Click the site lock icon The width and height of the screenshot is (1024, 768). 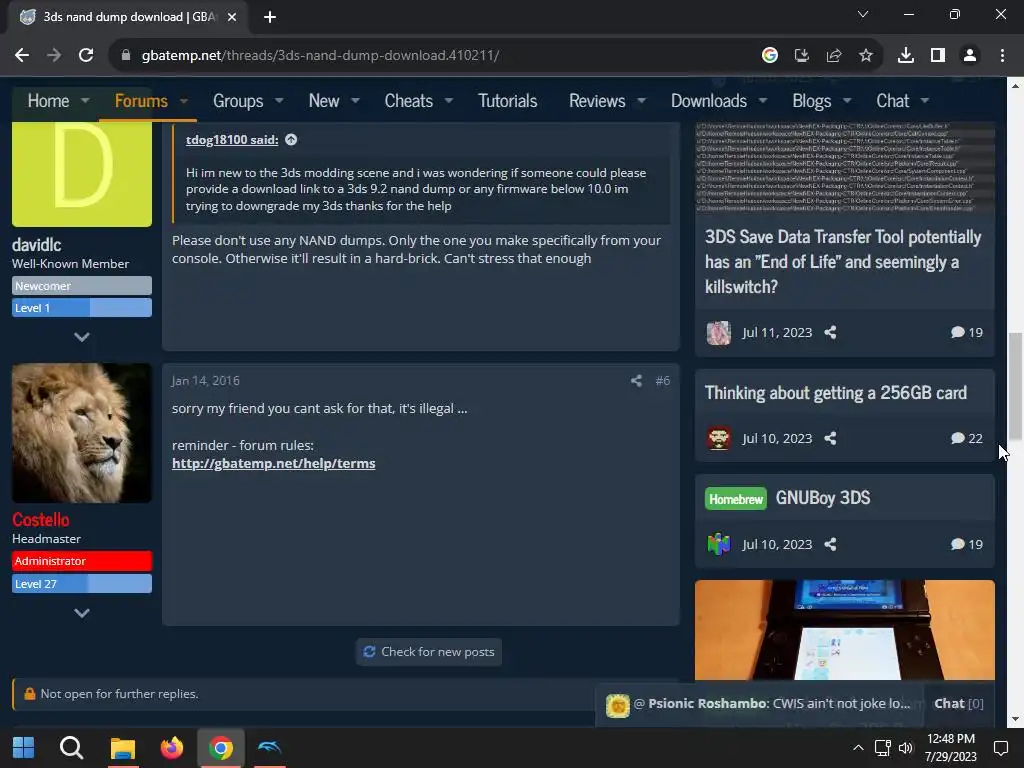[x=126, y=56]
